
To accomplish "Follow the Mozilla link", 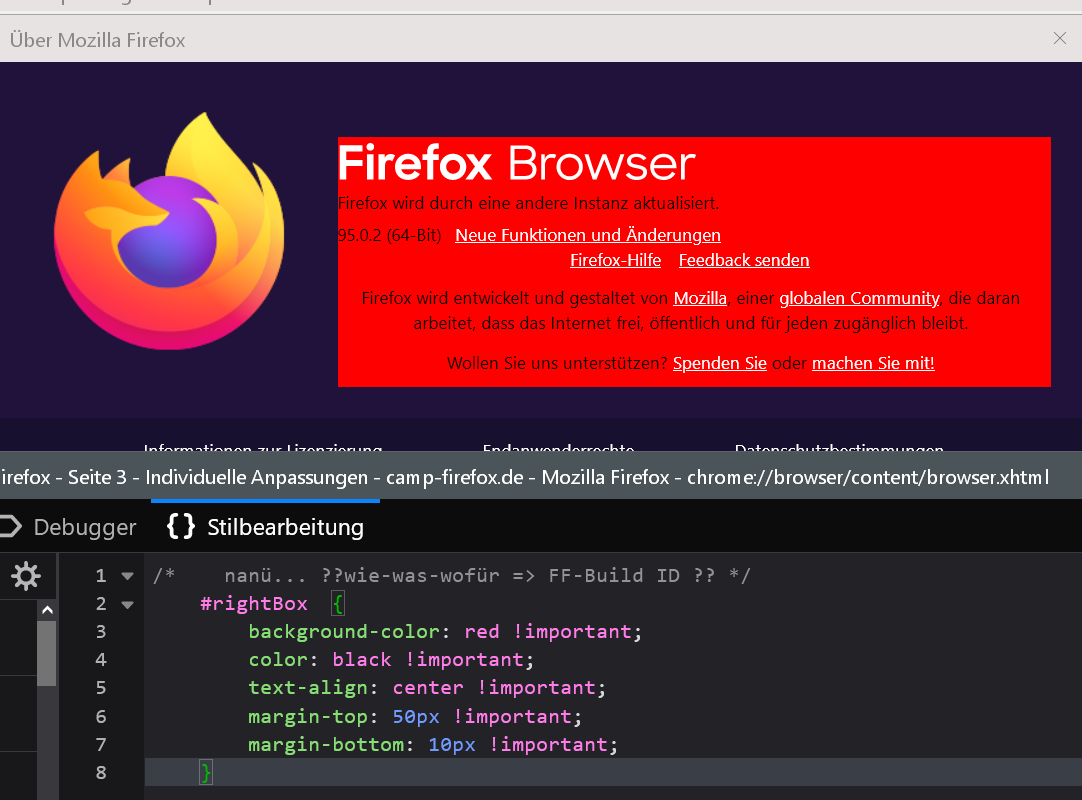I will point(700,298).
